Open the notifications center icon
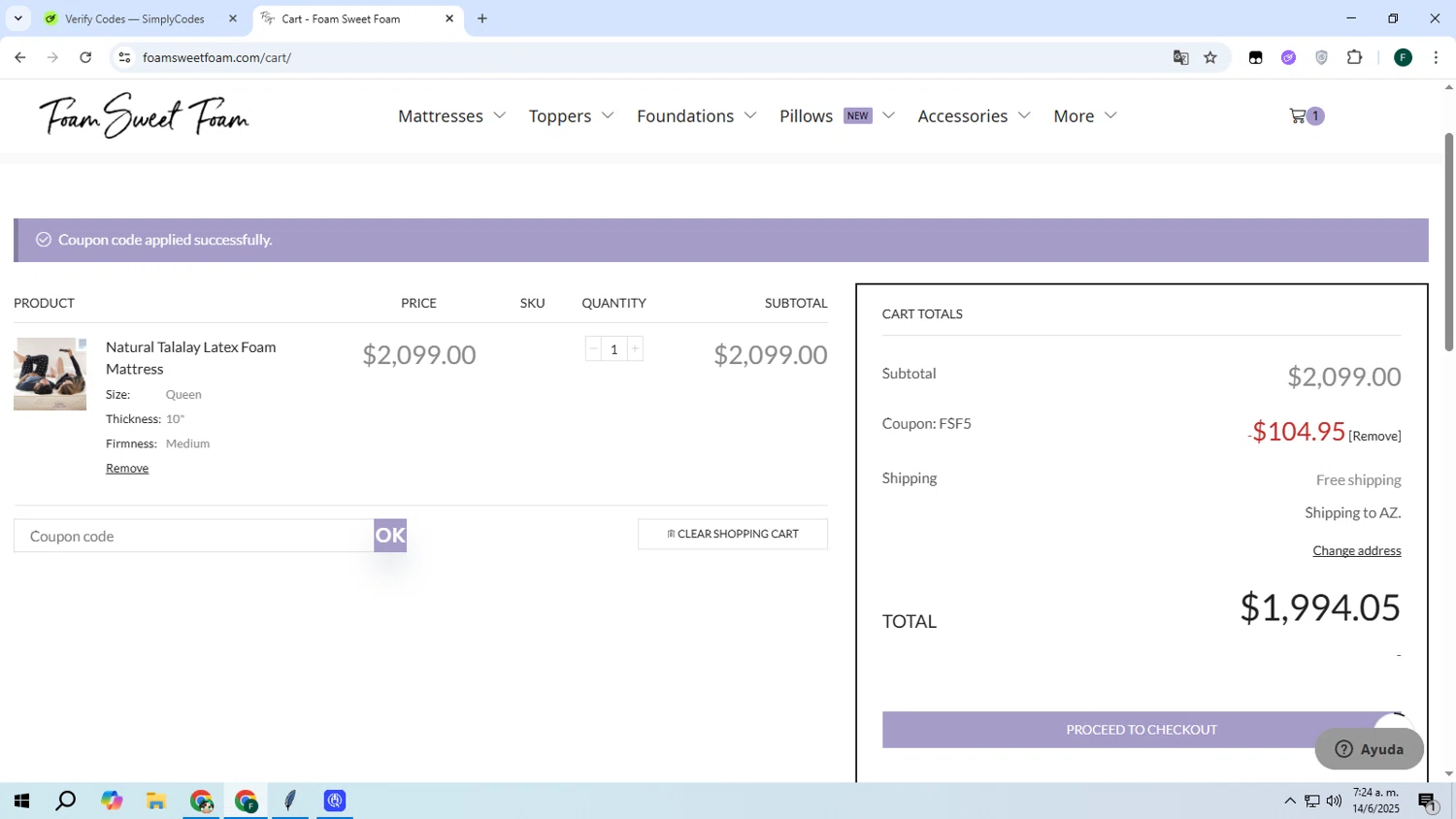This screenshot has width=1456, height=819. 1428,802
